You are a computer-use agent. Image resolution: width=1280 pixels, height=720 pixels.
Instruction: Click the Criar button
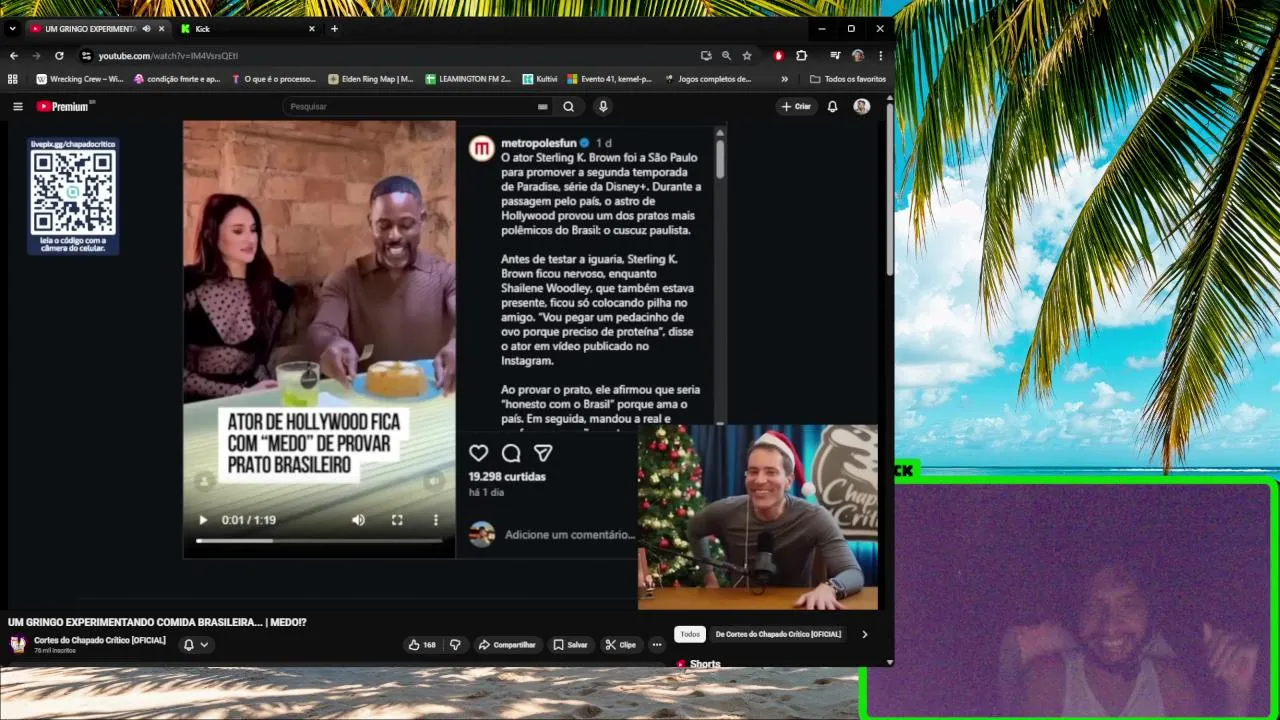[796, 106]
